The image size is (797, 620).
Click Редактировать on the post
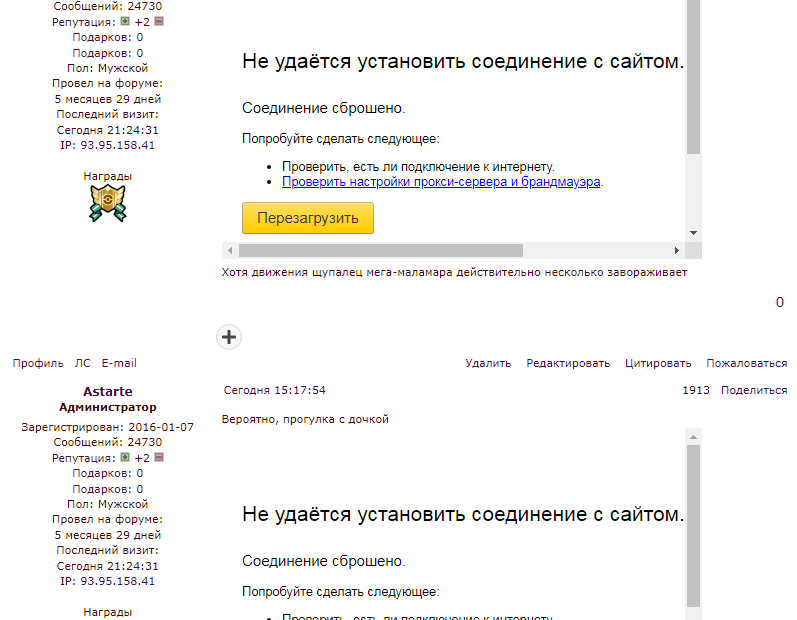click(568, 363)
